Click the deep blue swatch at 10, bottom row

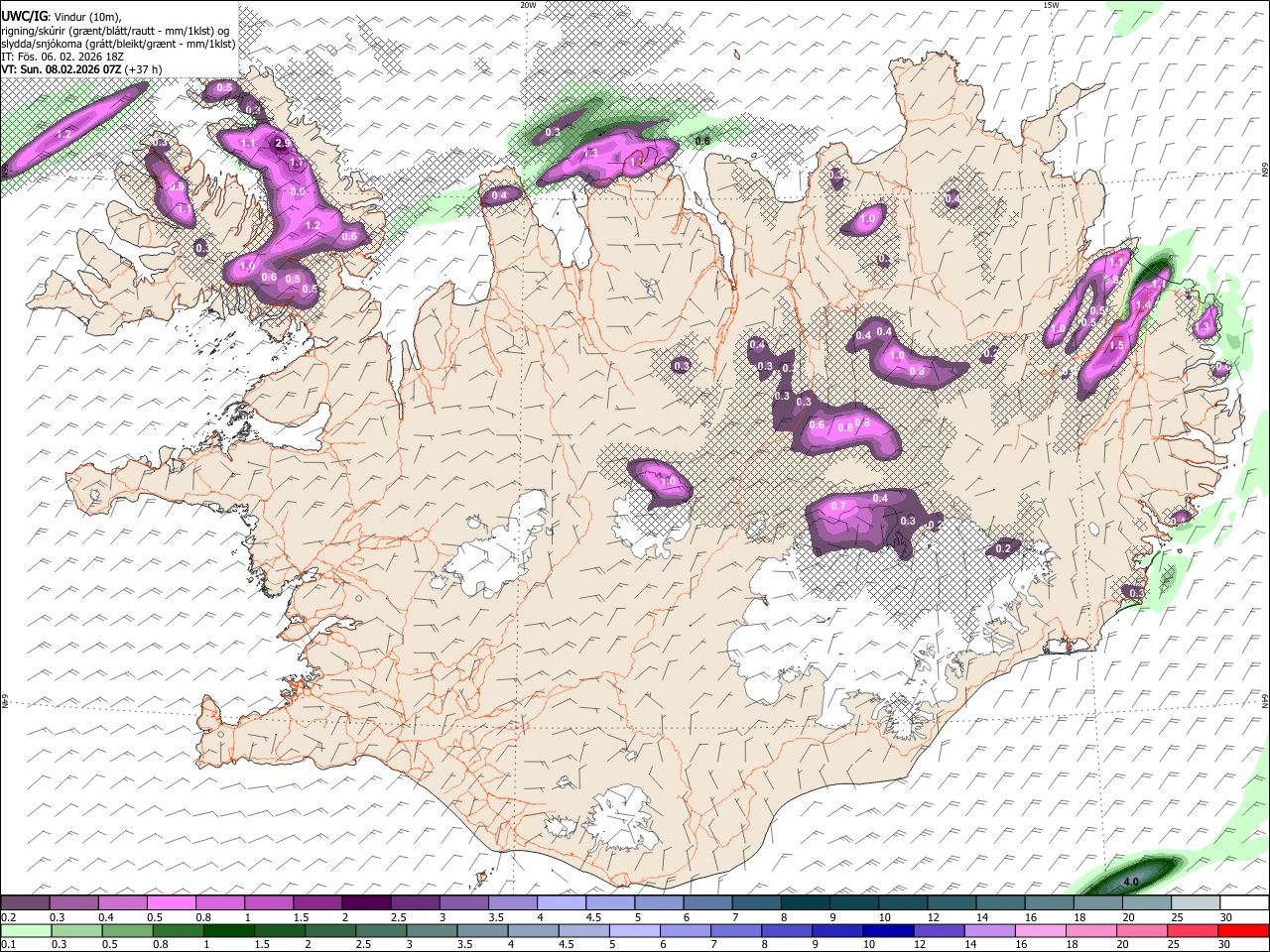click(x=887, y=931)
